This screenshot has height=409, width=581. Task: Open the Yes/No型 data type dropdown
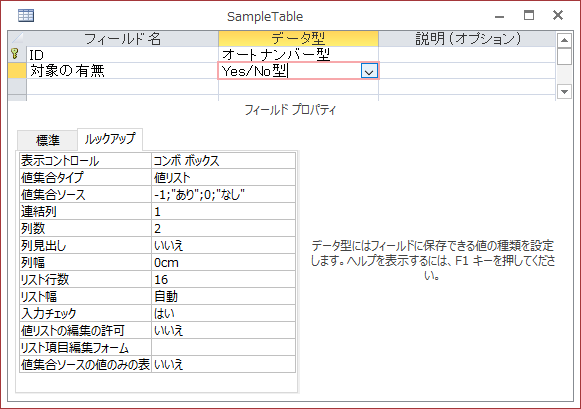point(369,71)
